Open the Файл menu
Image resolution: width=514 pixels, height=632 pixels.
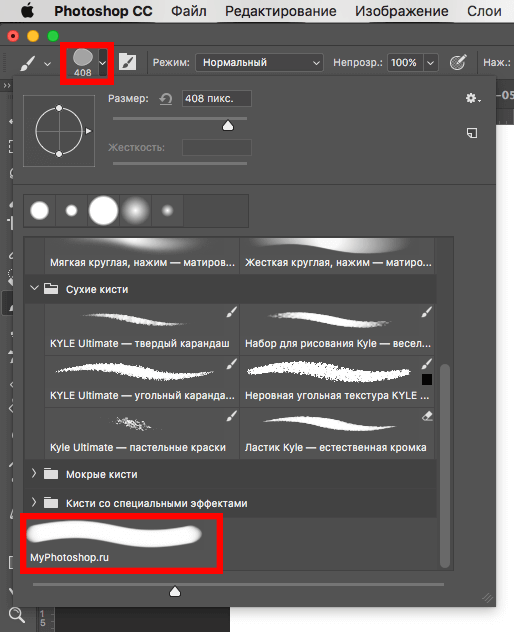coord(188,11)
